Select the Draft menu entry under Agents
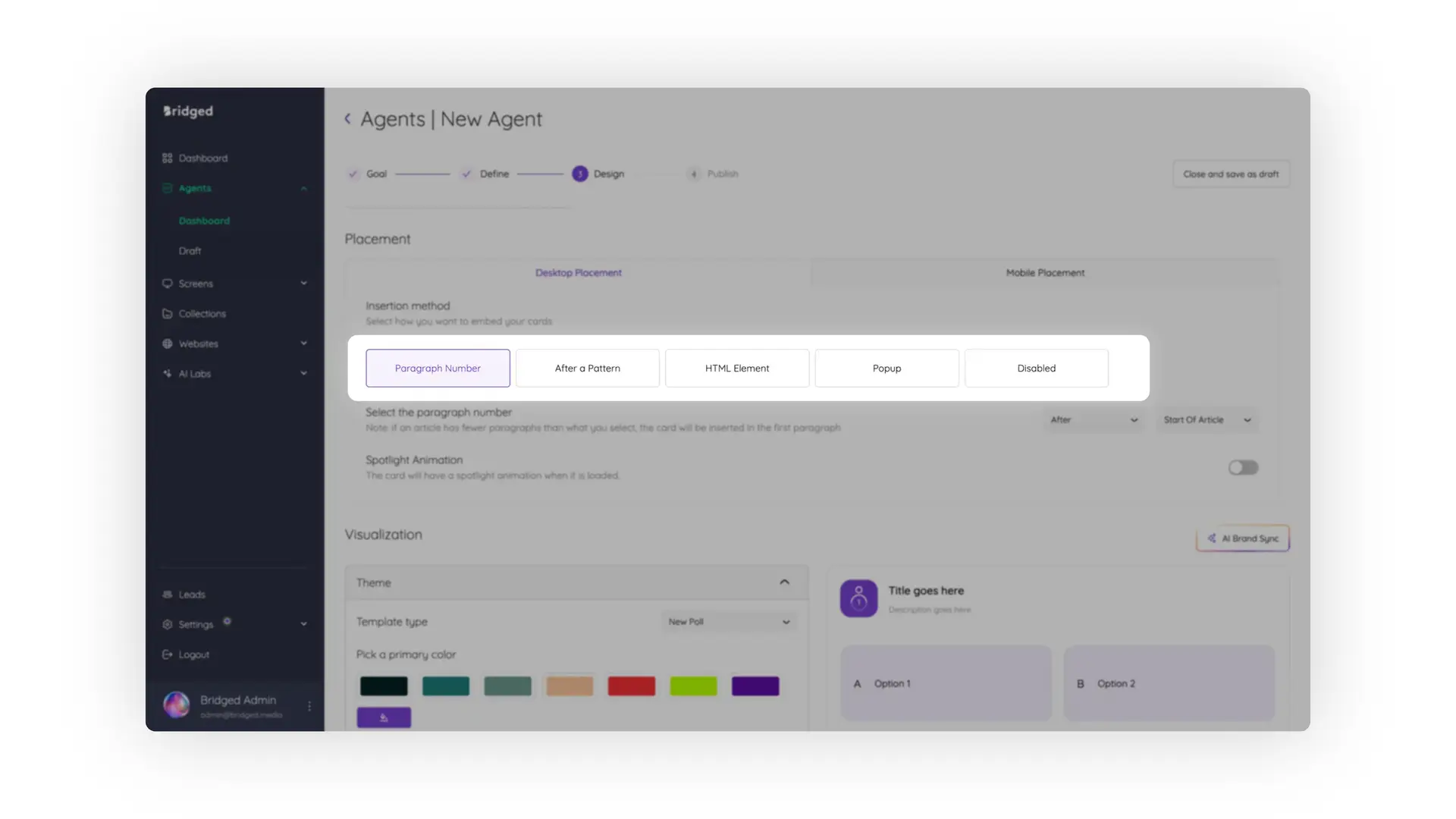Viewport: 1456px width, 819px height. pos(190,250)
